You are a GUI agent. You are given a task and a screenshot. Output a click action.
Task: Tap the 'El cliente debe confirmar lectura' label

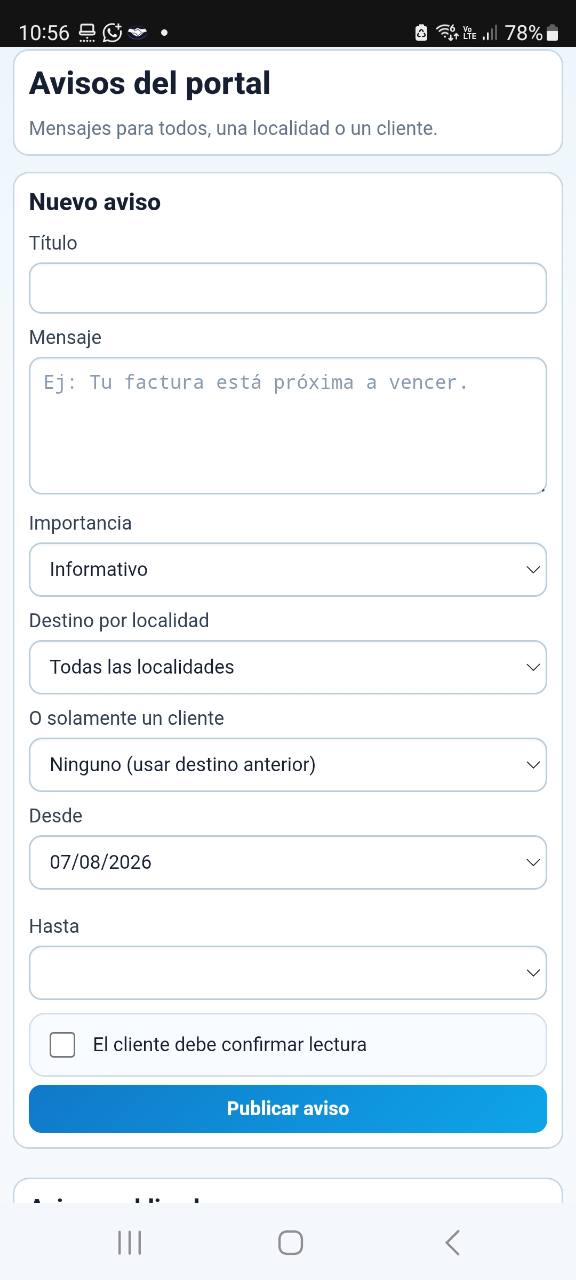[230, 1044]
